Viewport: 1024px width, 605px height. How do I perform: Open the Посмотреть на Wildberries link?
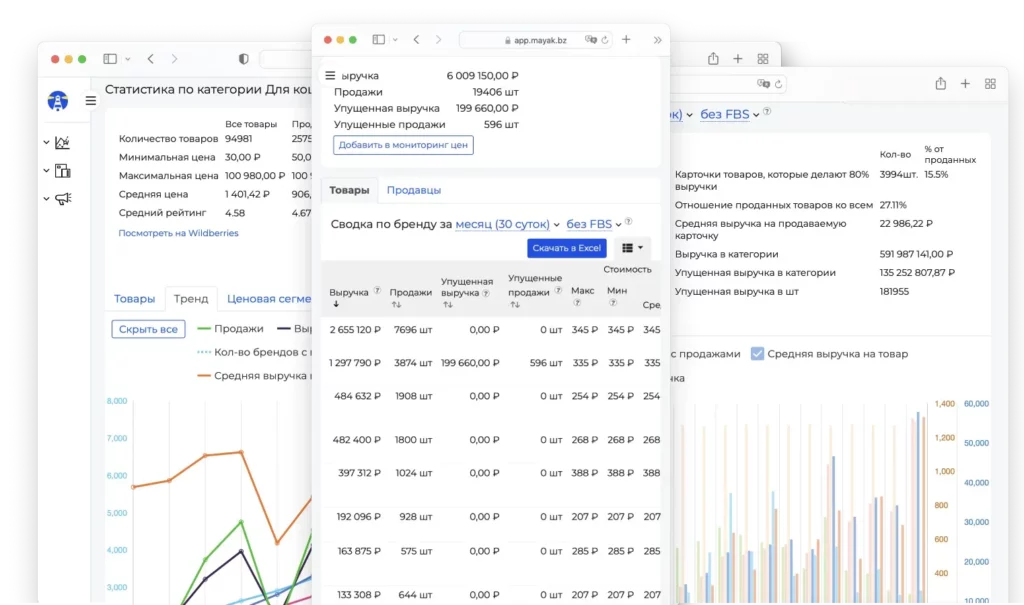tap(178, 233)
